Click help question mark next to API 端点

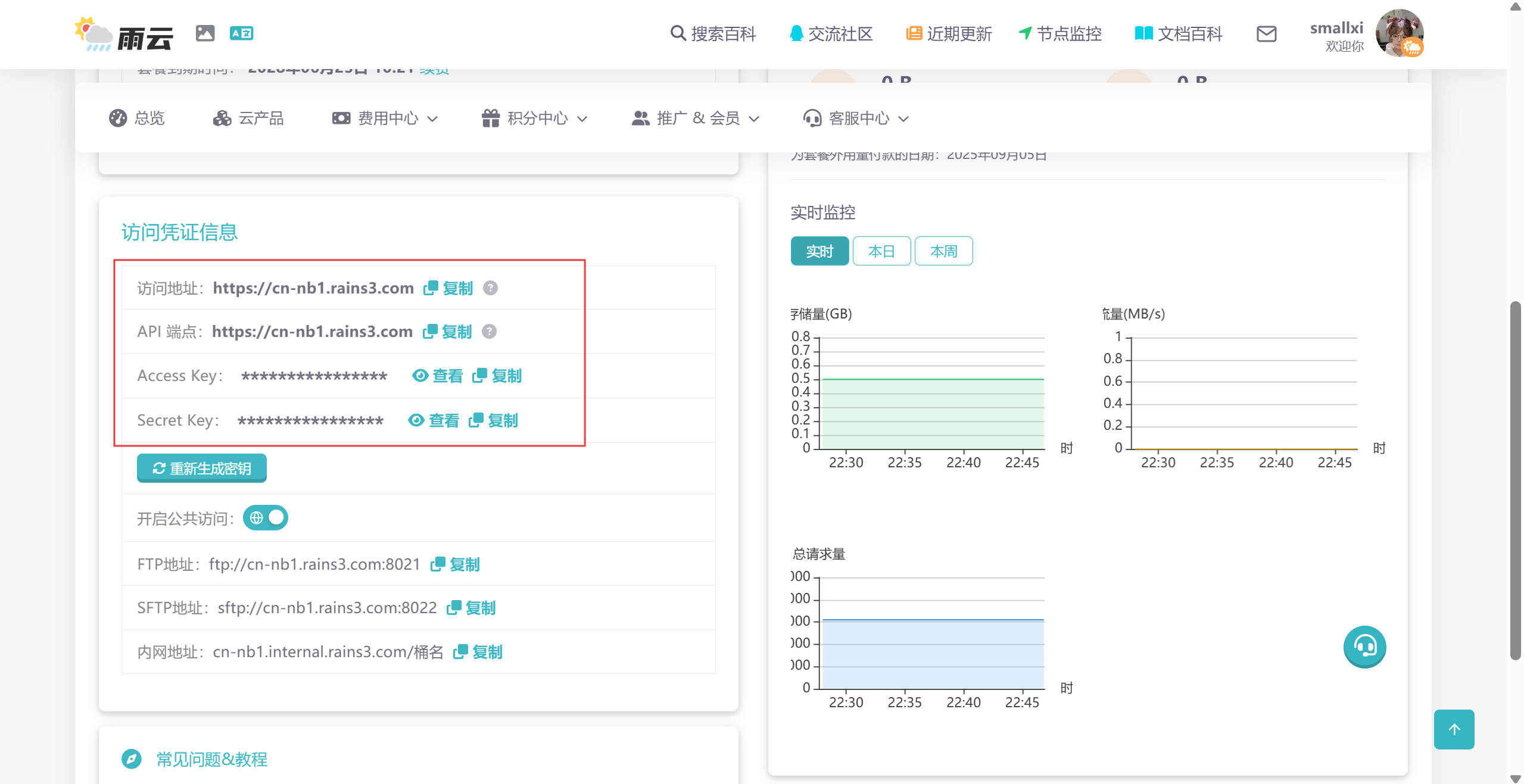[489, 332]
